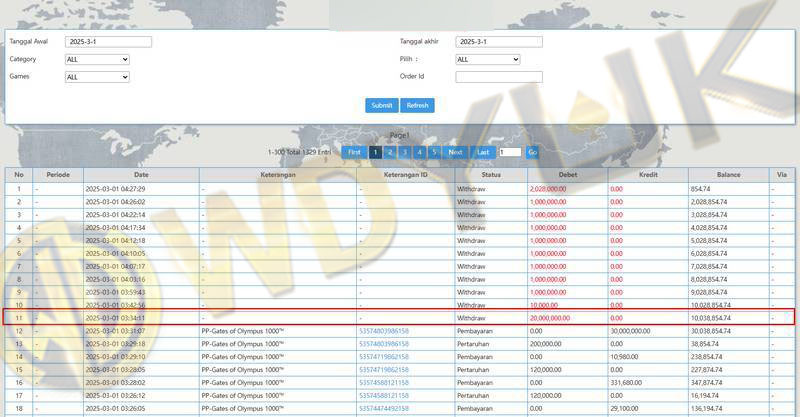Click the Go button
Screen dimensions: 800x417
[x=532, y=152]
